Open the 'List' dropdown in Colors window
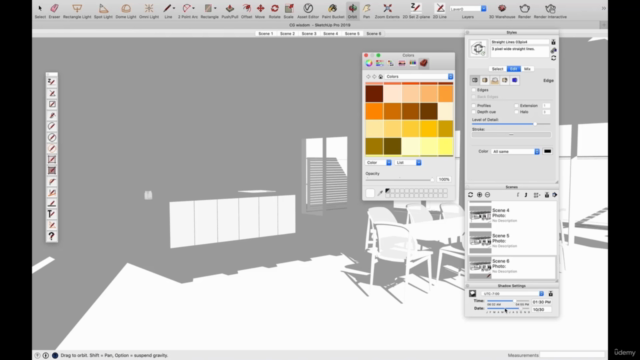The height and width of the screenshot is (360, 640). click(x=409, y=162)
